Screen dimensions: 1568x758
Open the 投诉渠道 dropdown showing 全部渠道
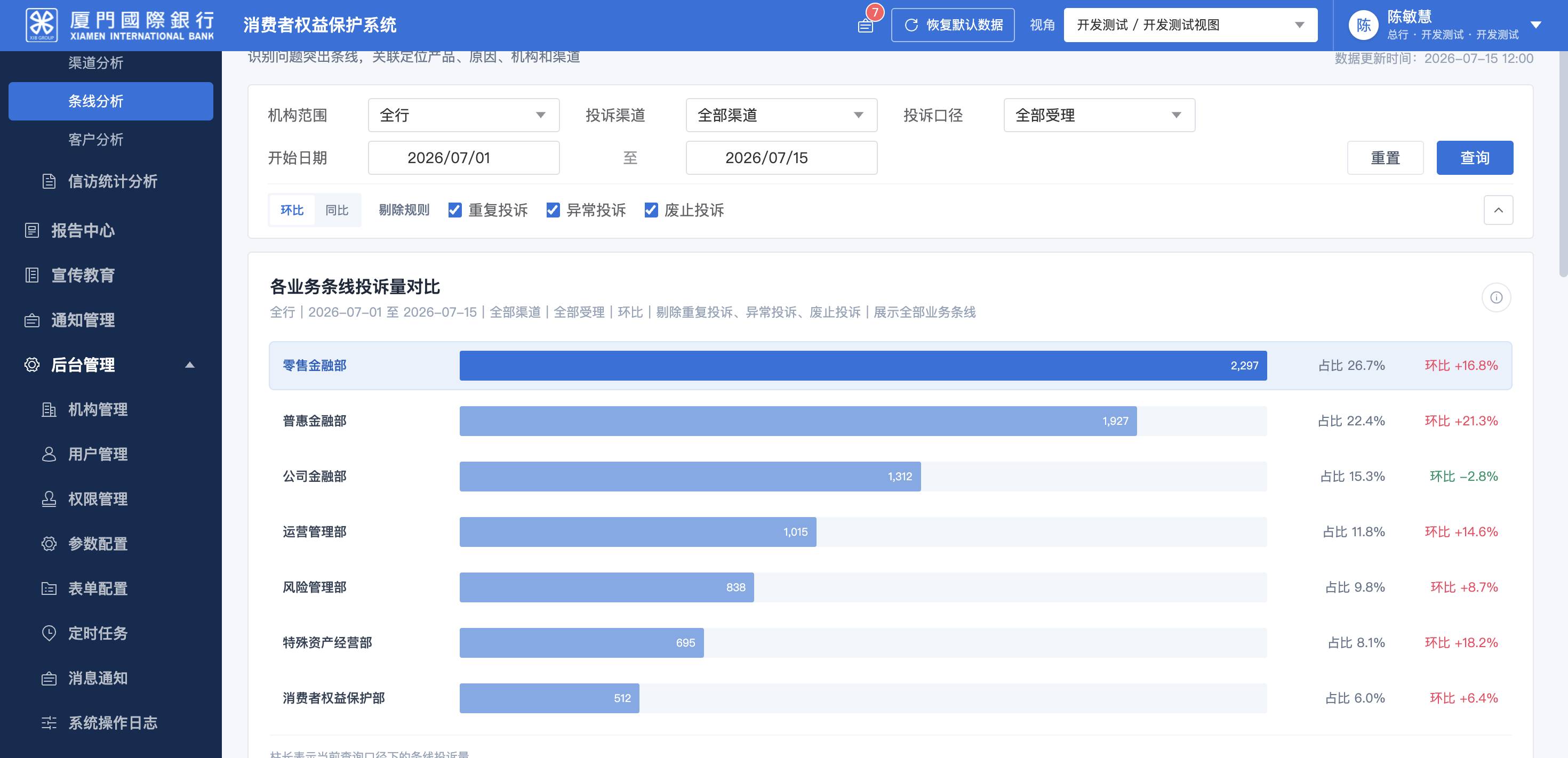[781, 115]
